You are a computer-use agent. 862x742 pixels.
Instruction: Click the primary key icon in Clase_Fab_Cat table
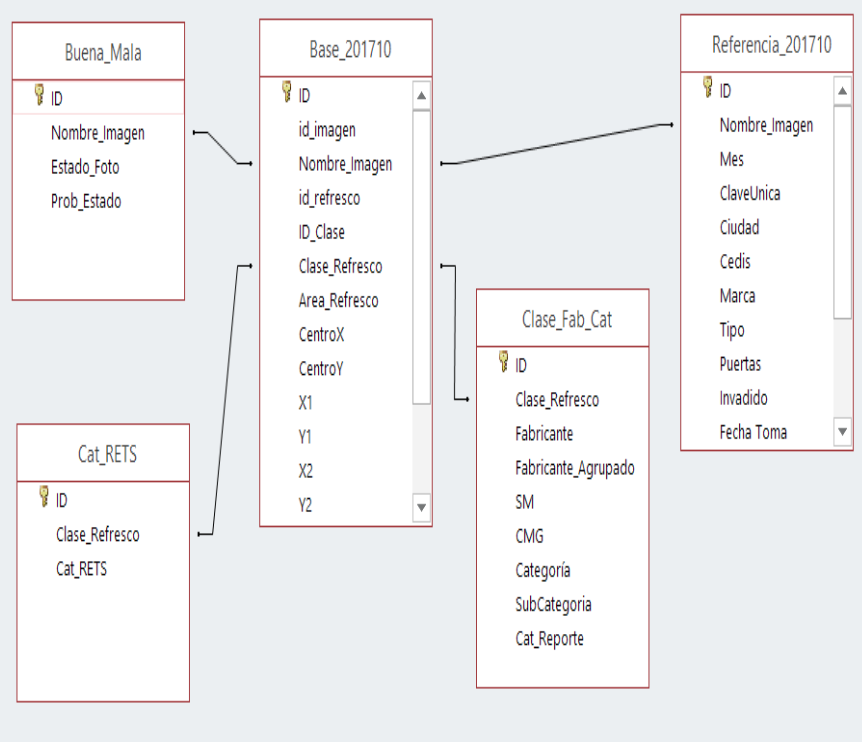[503, 362]
